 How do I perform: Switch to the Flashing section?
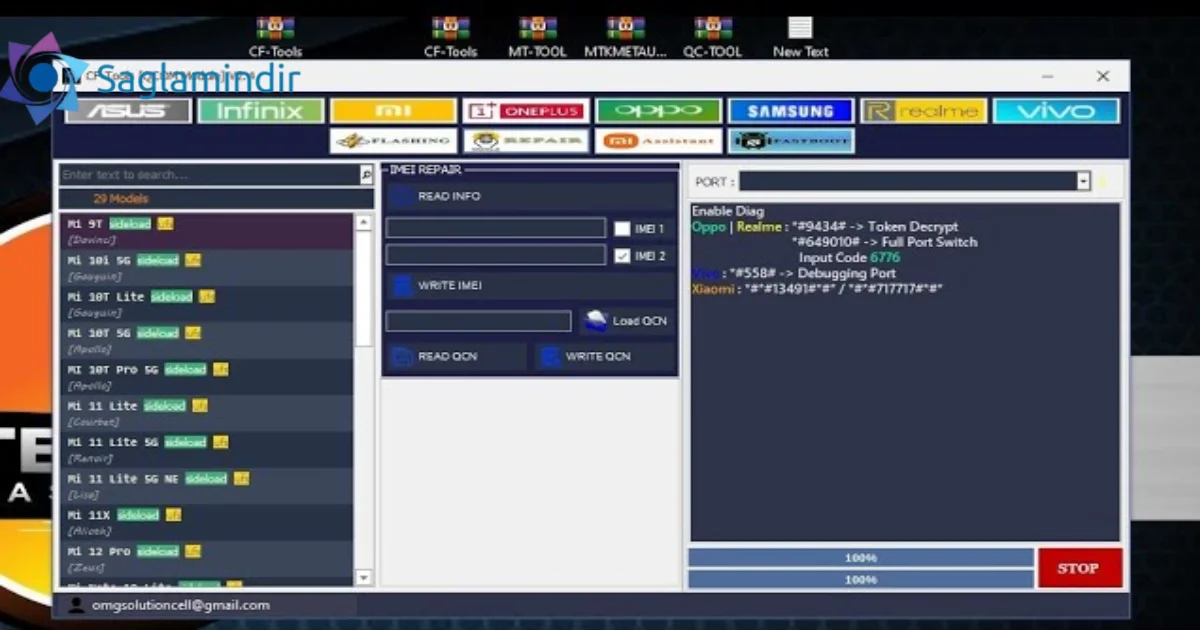coord(393,141)
